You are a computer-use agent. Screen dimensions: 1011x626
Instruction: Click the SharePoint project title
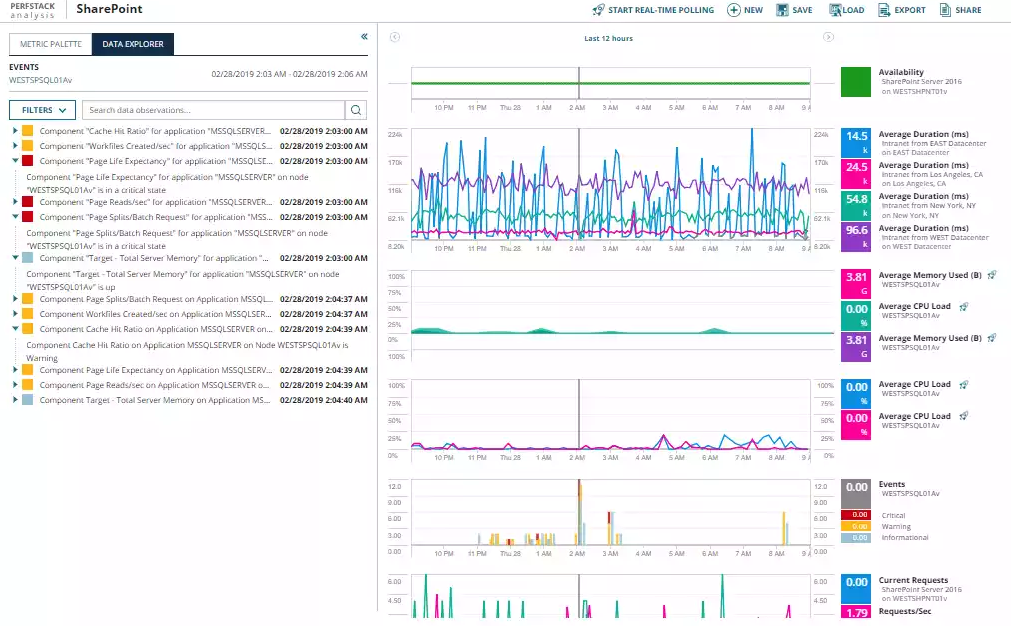pos(109,9)
